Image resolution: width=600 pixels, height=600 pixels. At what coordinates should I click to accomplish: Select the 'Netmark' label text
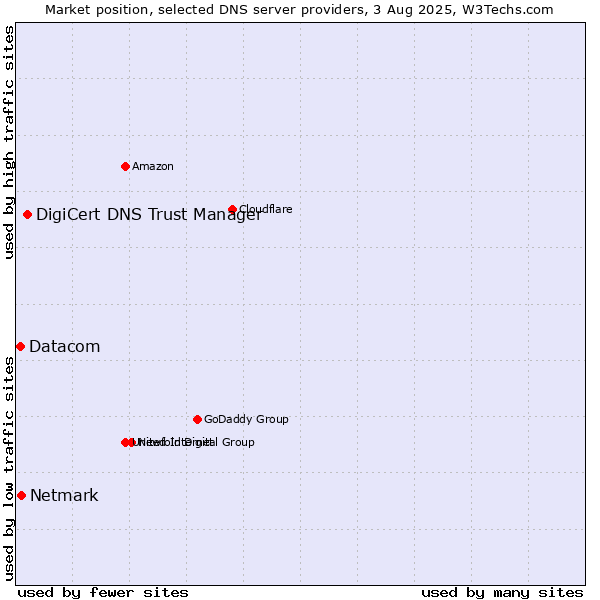tap(64, 496)
